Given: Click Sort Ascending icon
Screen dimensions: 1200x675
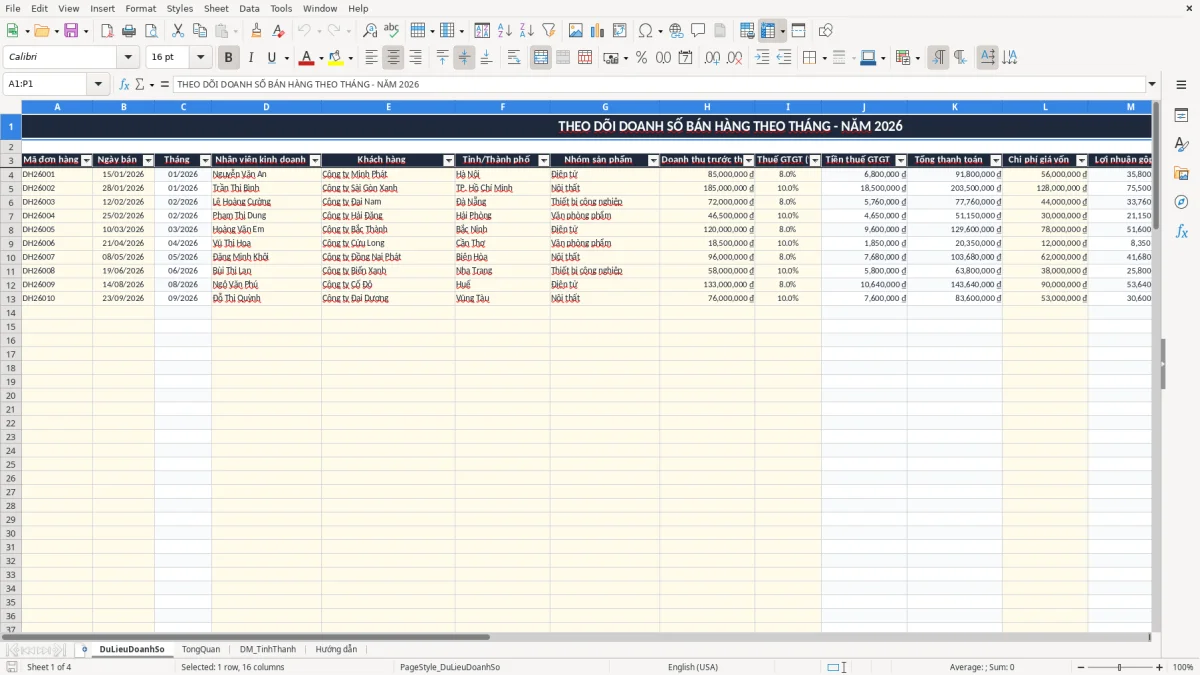Looking at the screenshot, I should click(x=504, y=31).
